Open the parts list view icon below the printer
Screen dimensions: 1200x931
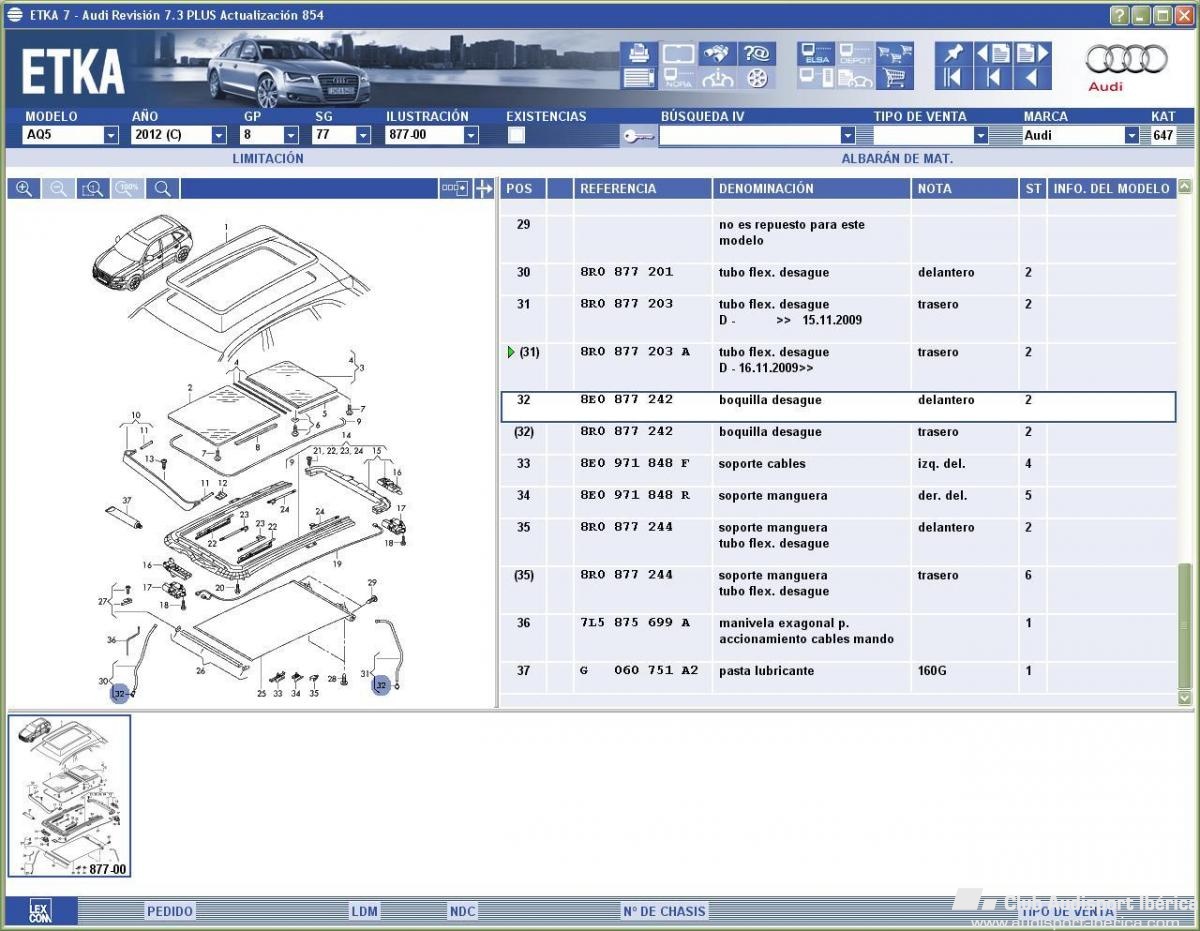point(638,78)
